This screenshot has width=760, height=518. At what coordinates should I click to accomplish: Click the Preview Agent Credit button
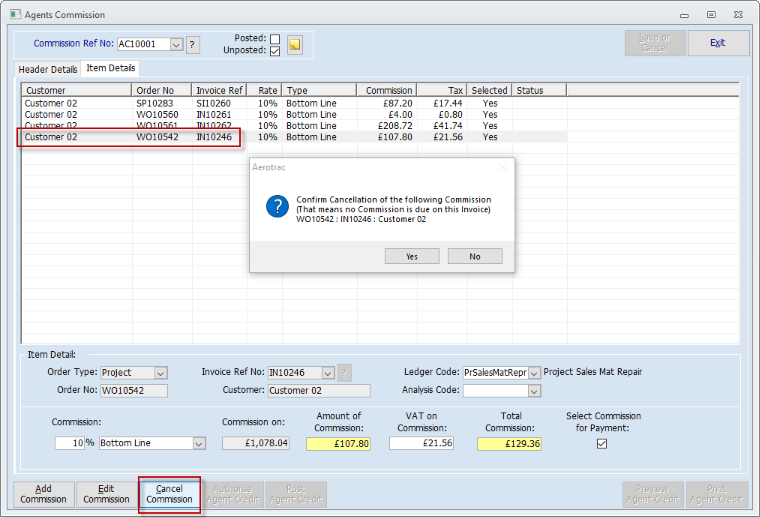point(652,494)
